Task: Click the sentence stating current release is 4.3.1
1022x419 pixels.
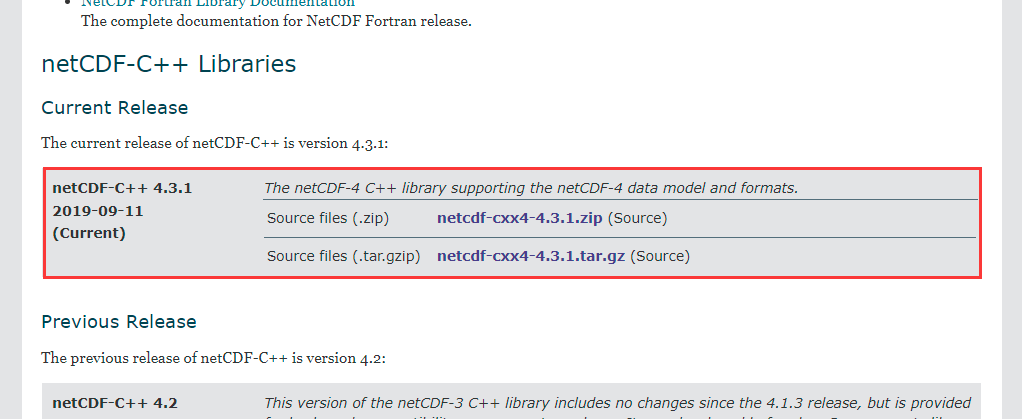Action: 214,143
